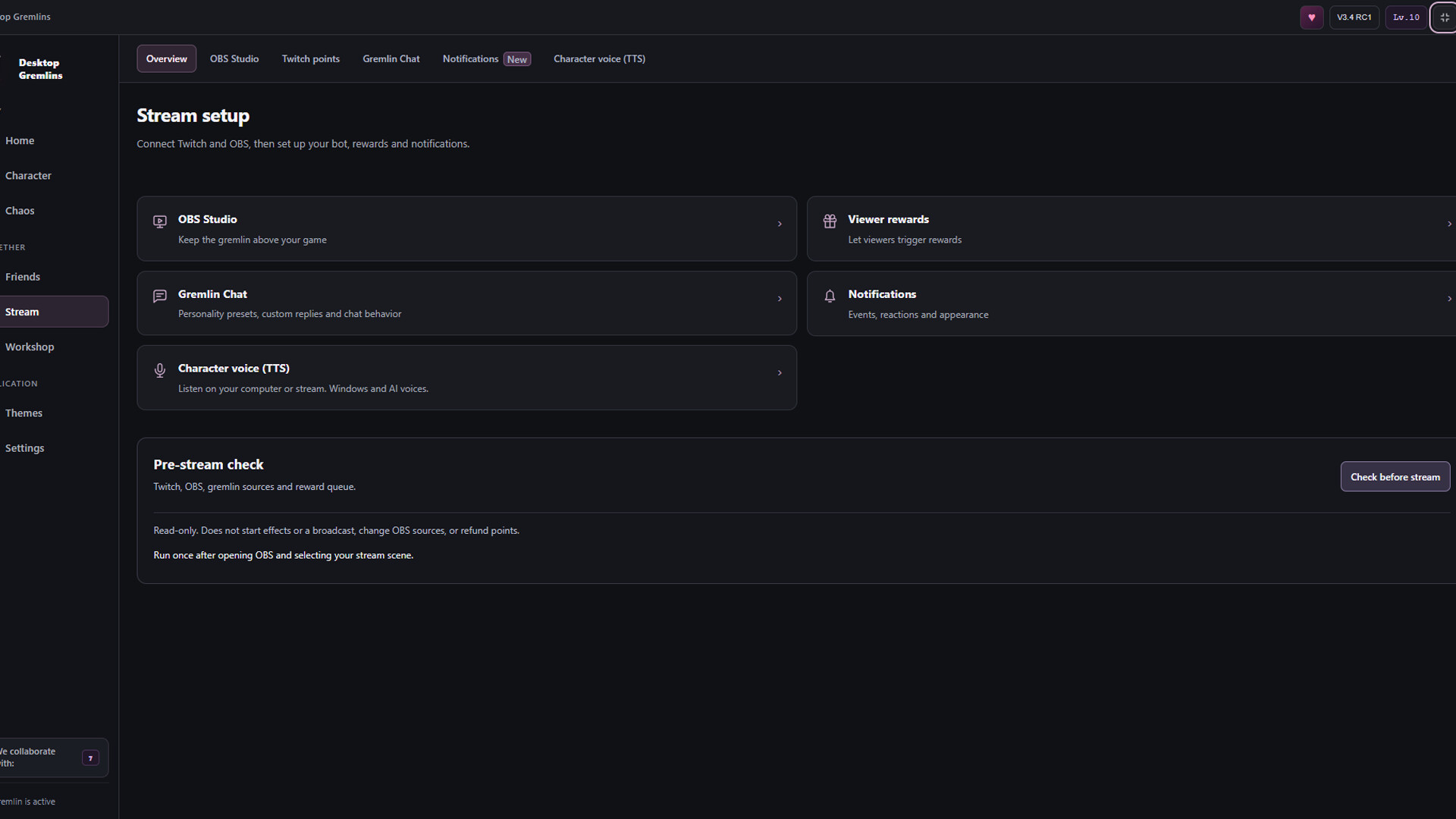Click the V3.4 RC1 version badge

(x=1354, y=17)
